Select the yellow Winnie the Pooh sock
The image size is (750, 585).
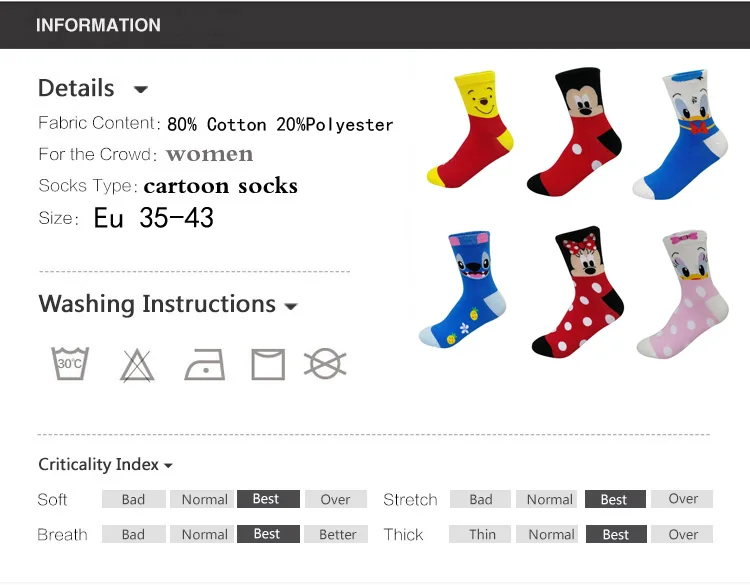[x=471, y=129]
